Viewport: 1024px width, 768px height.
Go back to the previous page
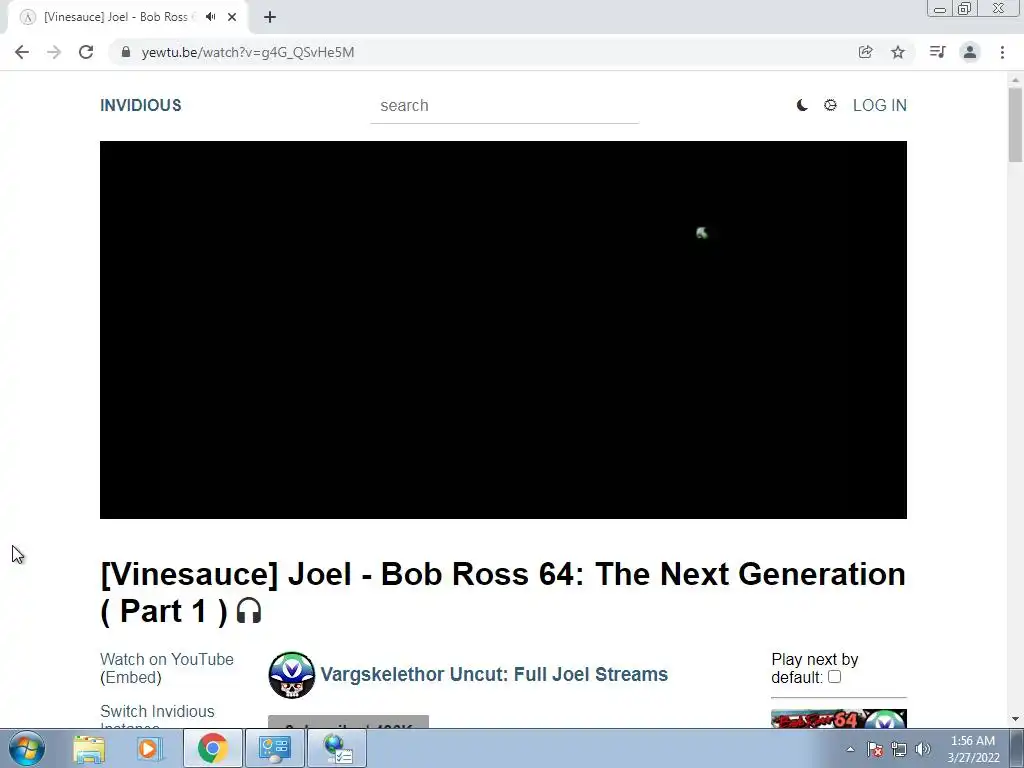[x=22, y=52]
